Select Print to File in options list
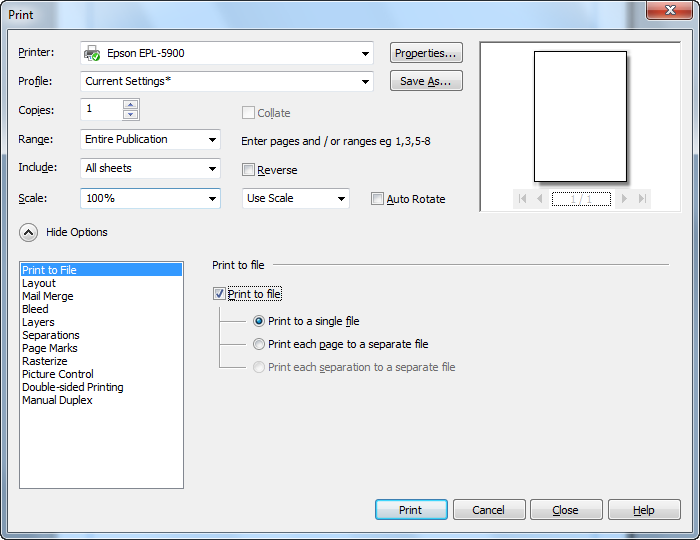This screenshot has height=540, width=700. pyautogui.click(x=101, y=270)
